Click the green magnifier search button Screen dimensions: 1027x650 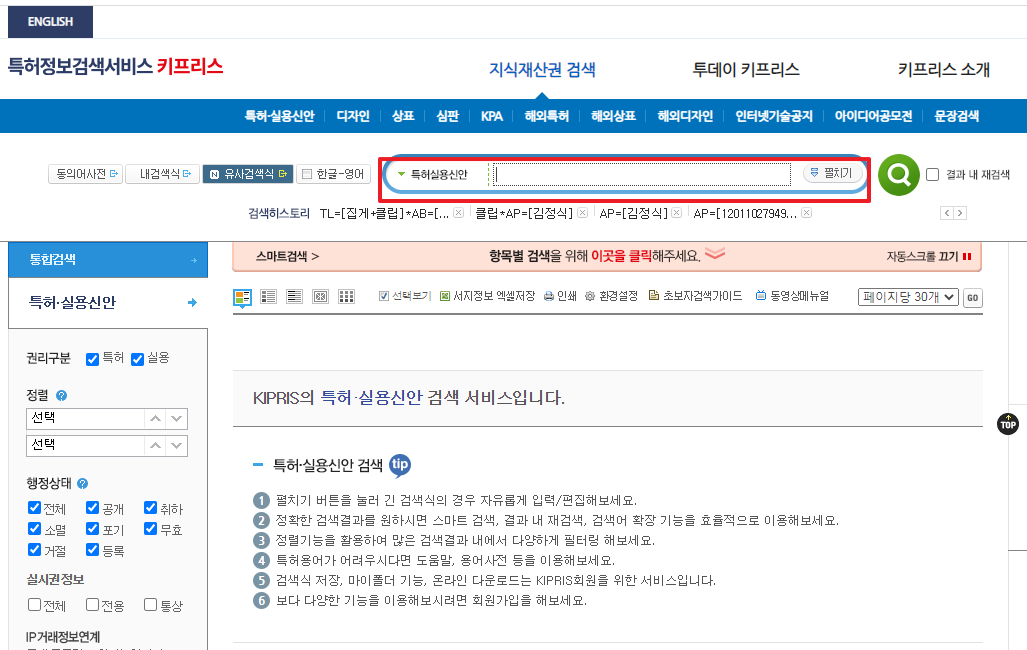tap(899, 175)
